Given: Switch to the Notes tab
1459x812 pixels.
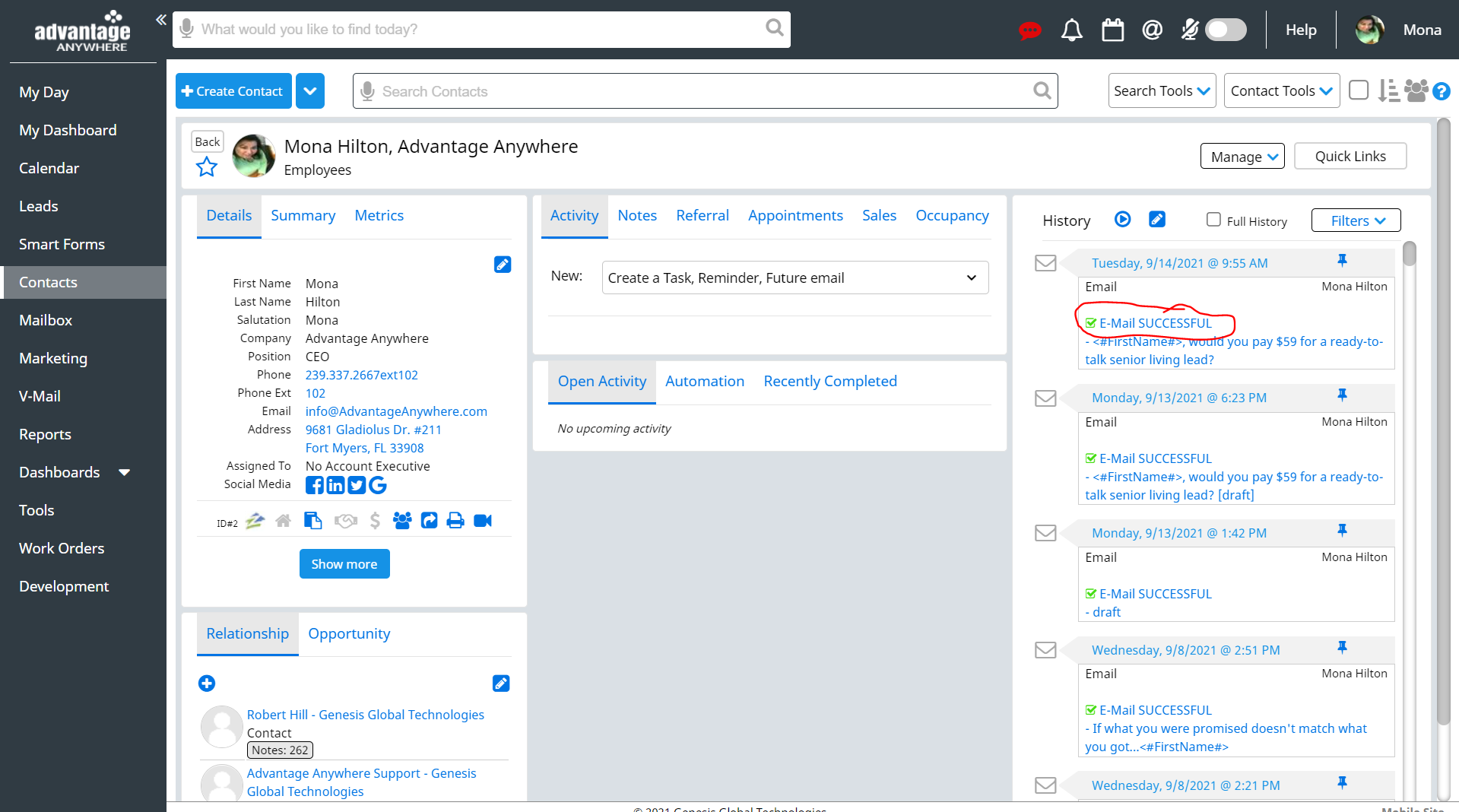Looking at the screenshot, I should click(x=637, y=216).
